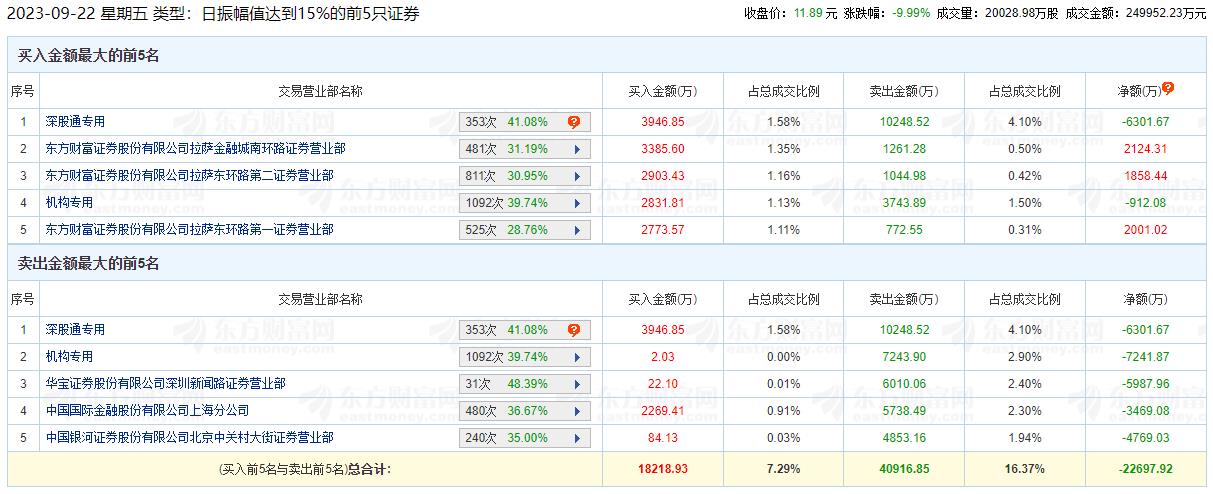Open 东方财富证券拉萨东环路第一证券营业部 link

[x=190, y=230]
